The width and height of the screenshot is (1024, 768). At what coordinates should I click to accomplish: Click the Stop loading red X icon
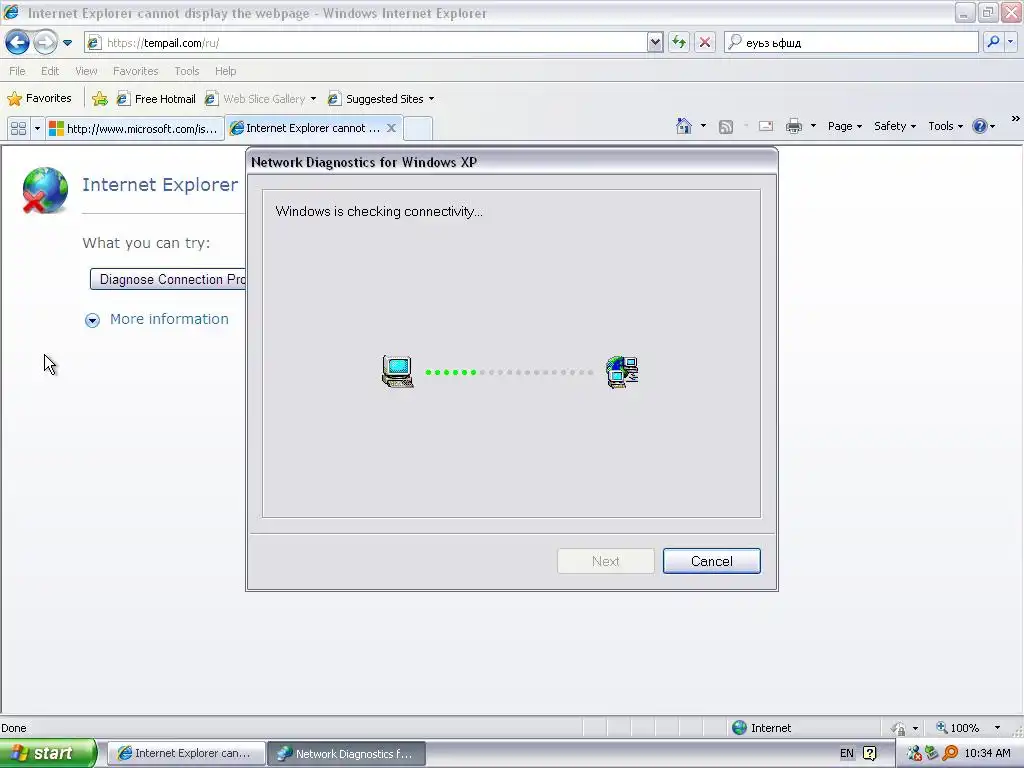pyautogui.click(x=705, y=43)
